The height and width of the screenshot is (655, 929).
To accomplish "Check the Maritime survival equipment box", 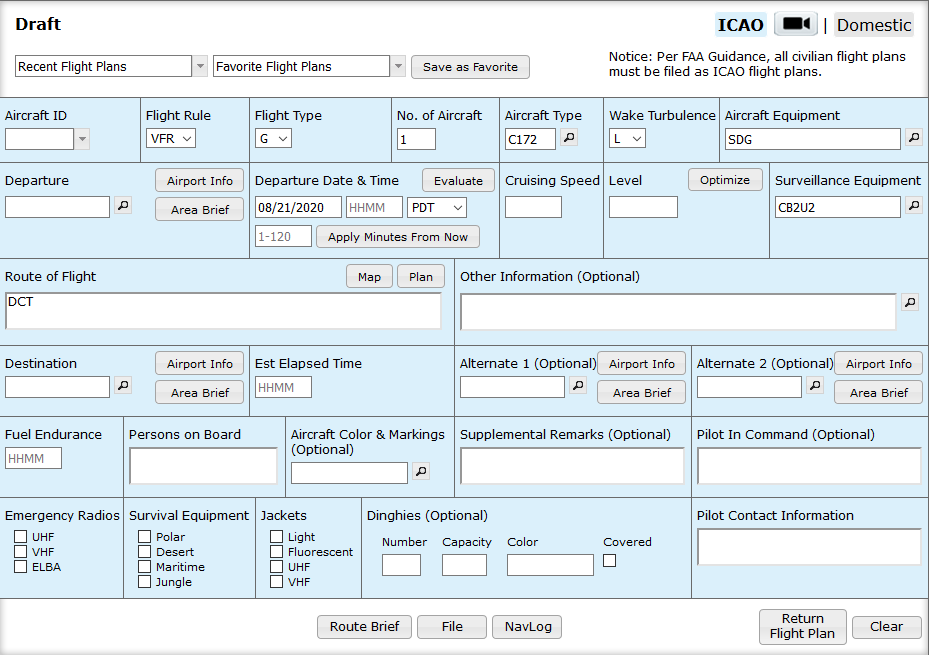I will (144, 567).
